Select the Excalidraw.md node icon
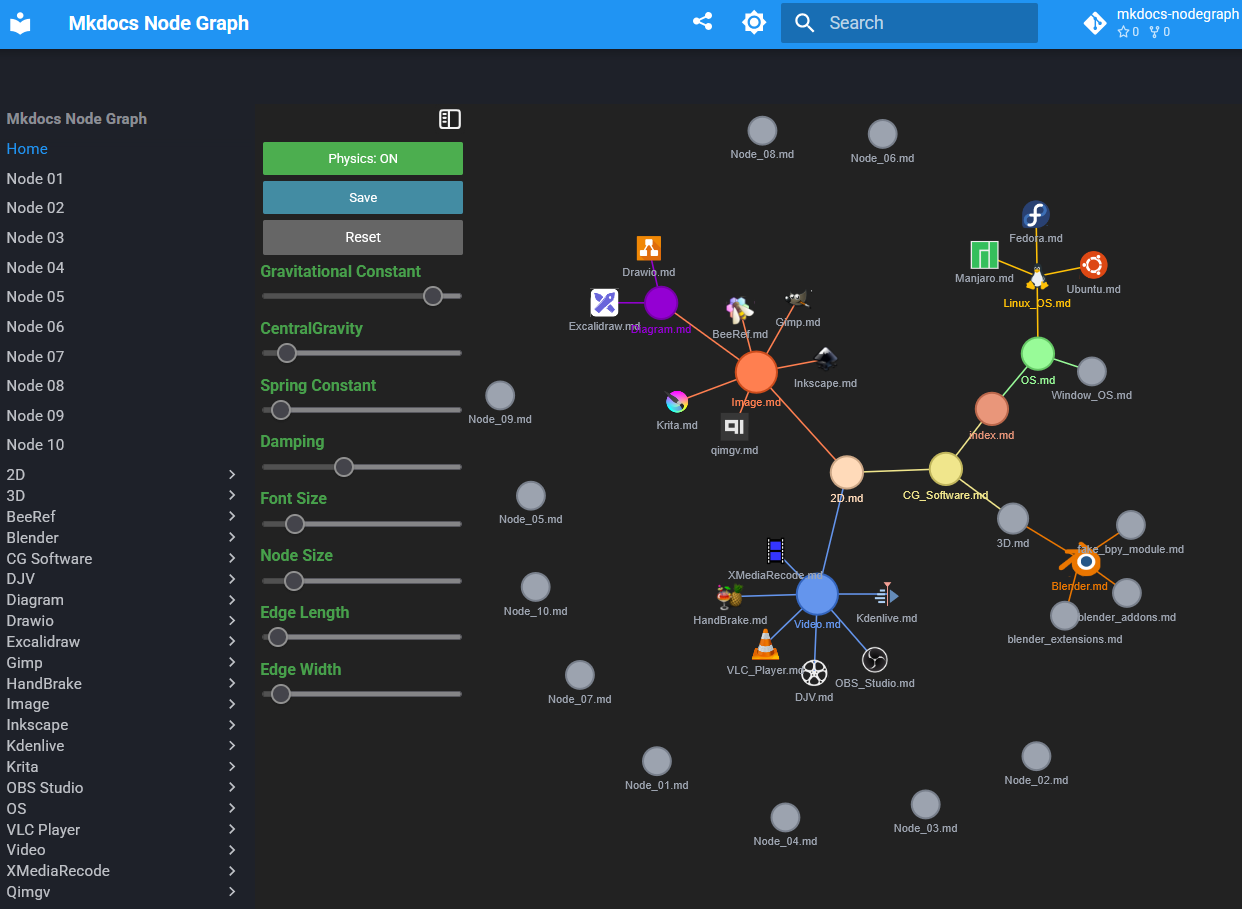The image size is (1242, 909). pos(604,302)
